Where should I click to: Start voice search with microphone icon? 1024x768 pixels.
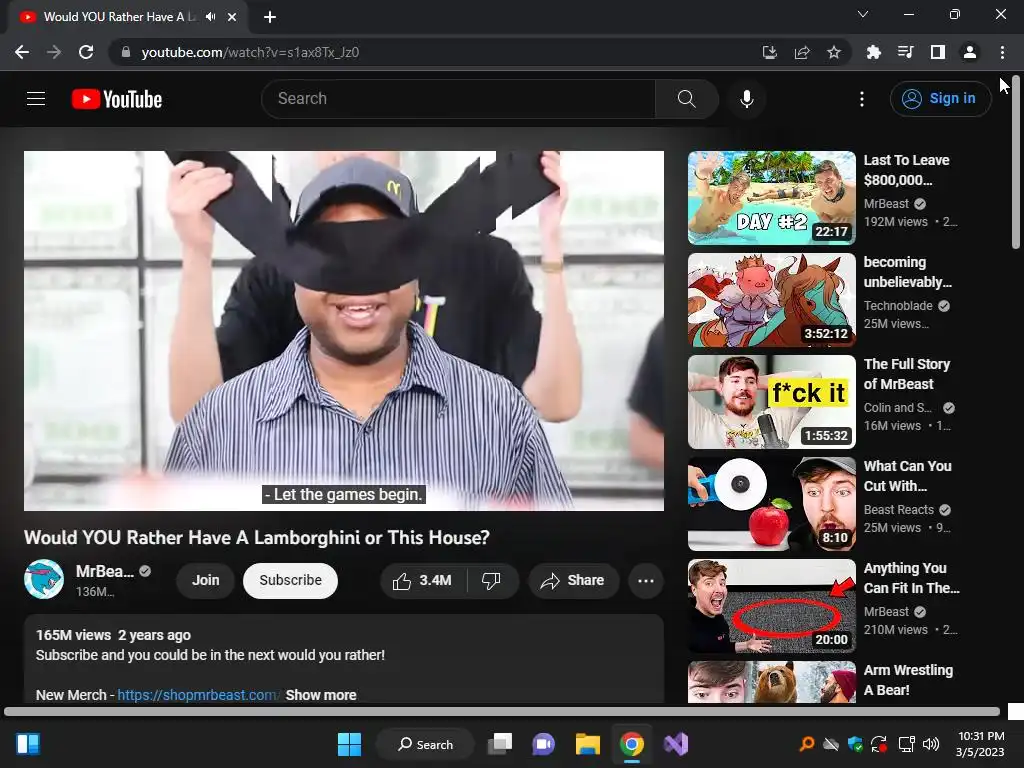pyautogui.click(x=747, y=99)
